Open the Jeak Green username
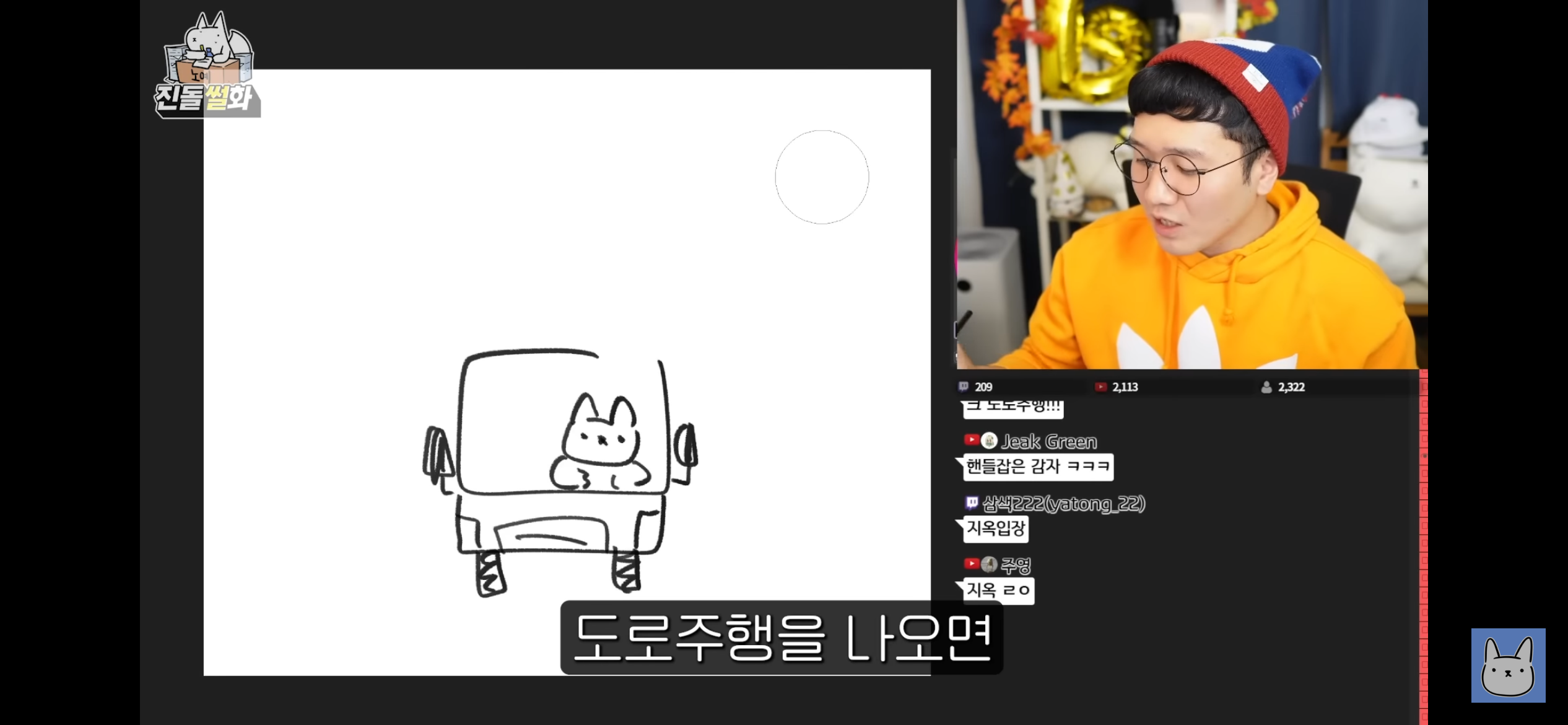Viewport: 1568px width, 725px height. tap(1049, 441)
